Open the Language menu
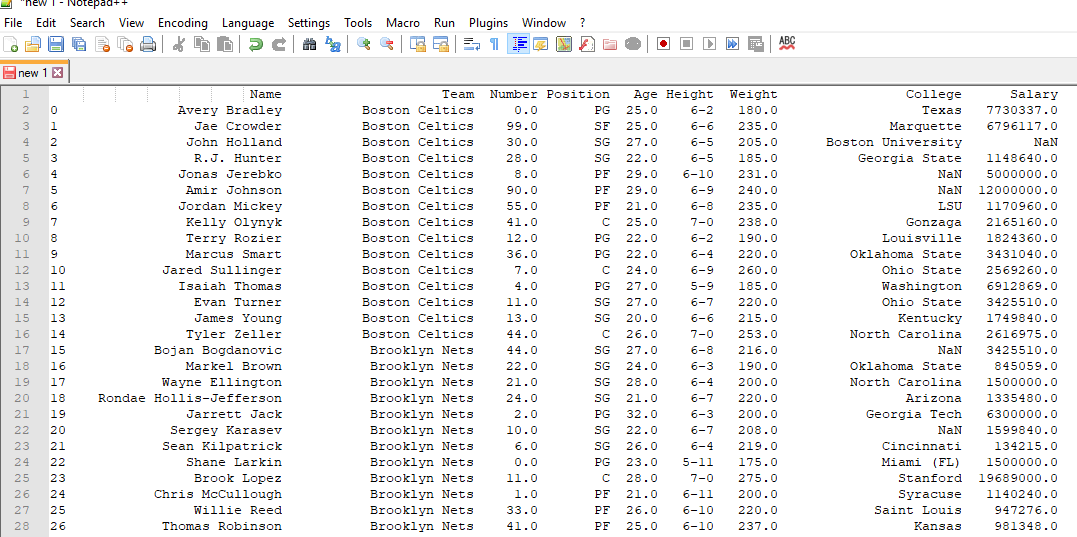The width and height of the screenshot is (1077, 537). 248,23
